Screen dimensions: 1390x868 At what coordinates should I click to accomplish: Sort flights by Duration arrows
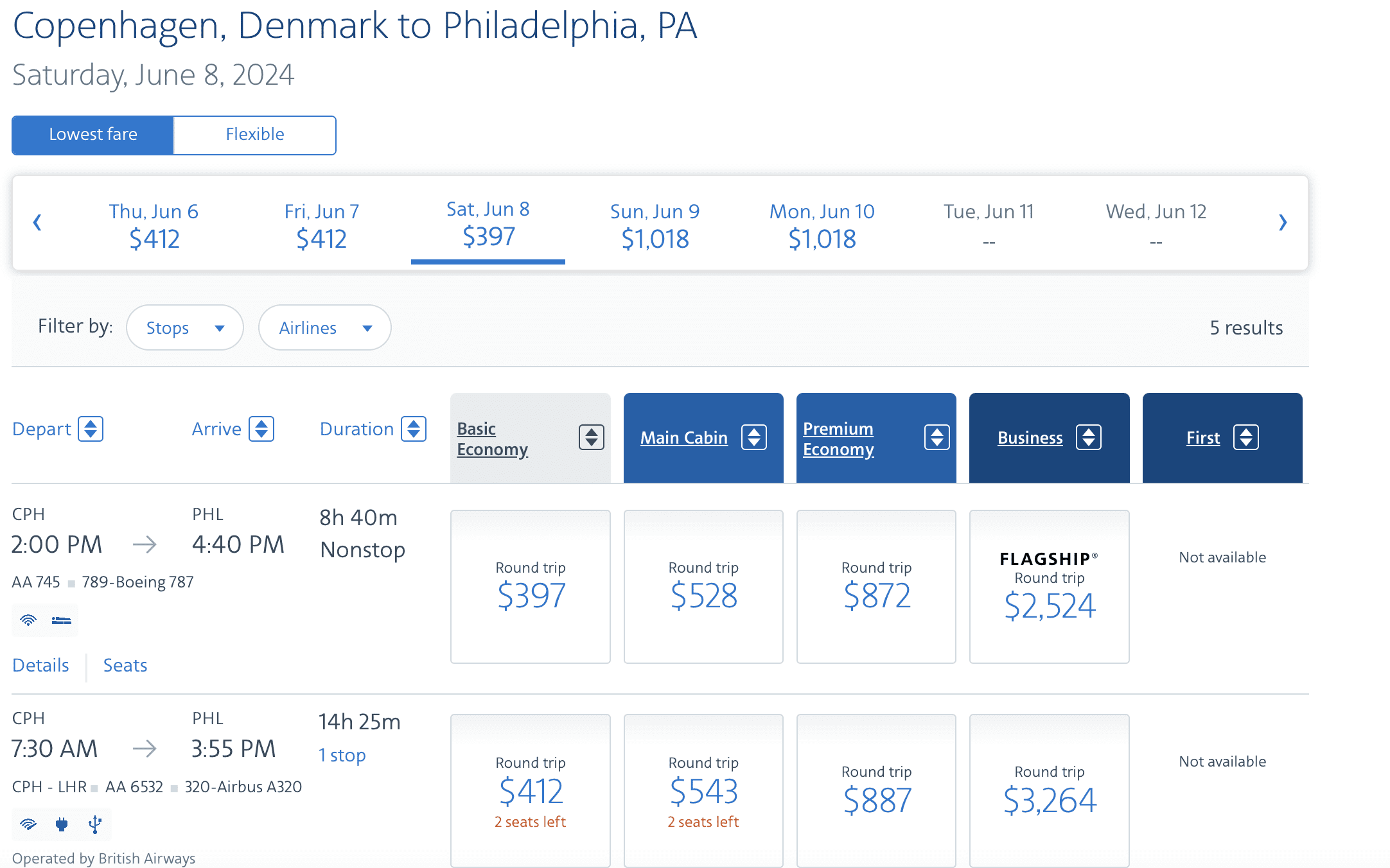click(414, 429)
